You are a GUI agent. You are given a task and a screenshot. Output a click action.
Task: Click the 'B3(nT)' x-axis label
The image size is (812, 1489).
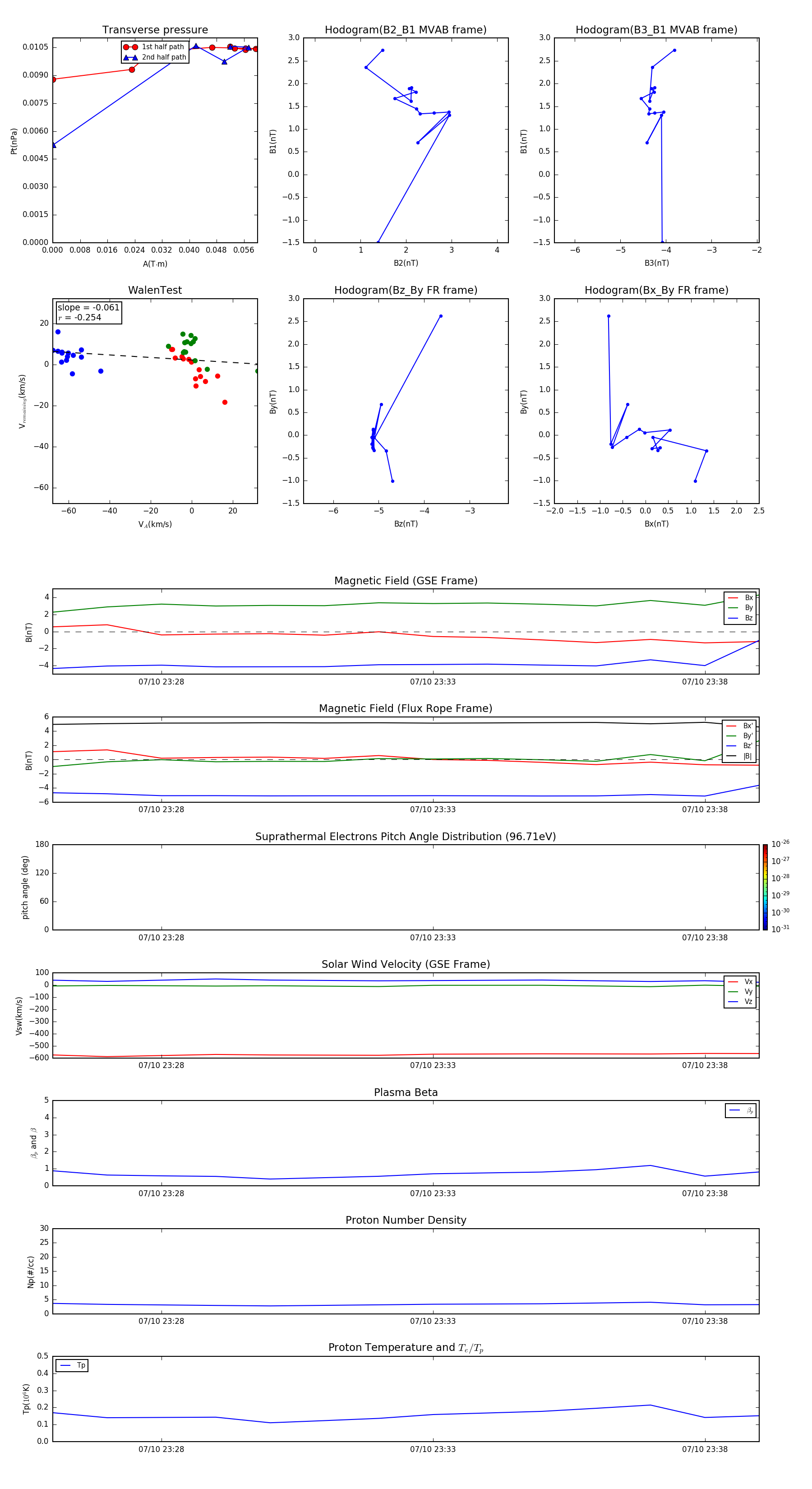click(656, 263)
